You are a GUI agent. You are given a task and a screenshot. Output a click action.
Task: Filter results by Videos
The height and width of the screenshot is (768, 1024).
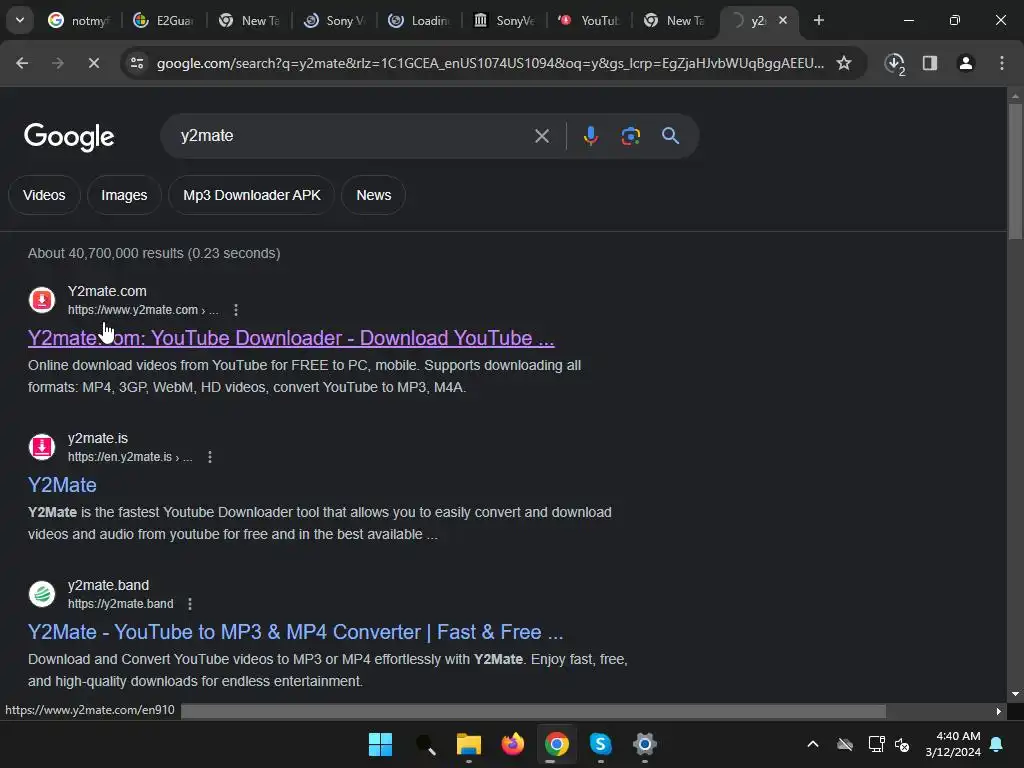tap(44, 195)
